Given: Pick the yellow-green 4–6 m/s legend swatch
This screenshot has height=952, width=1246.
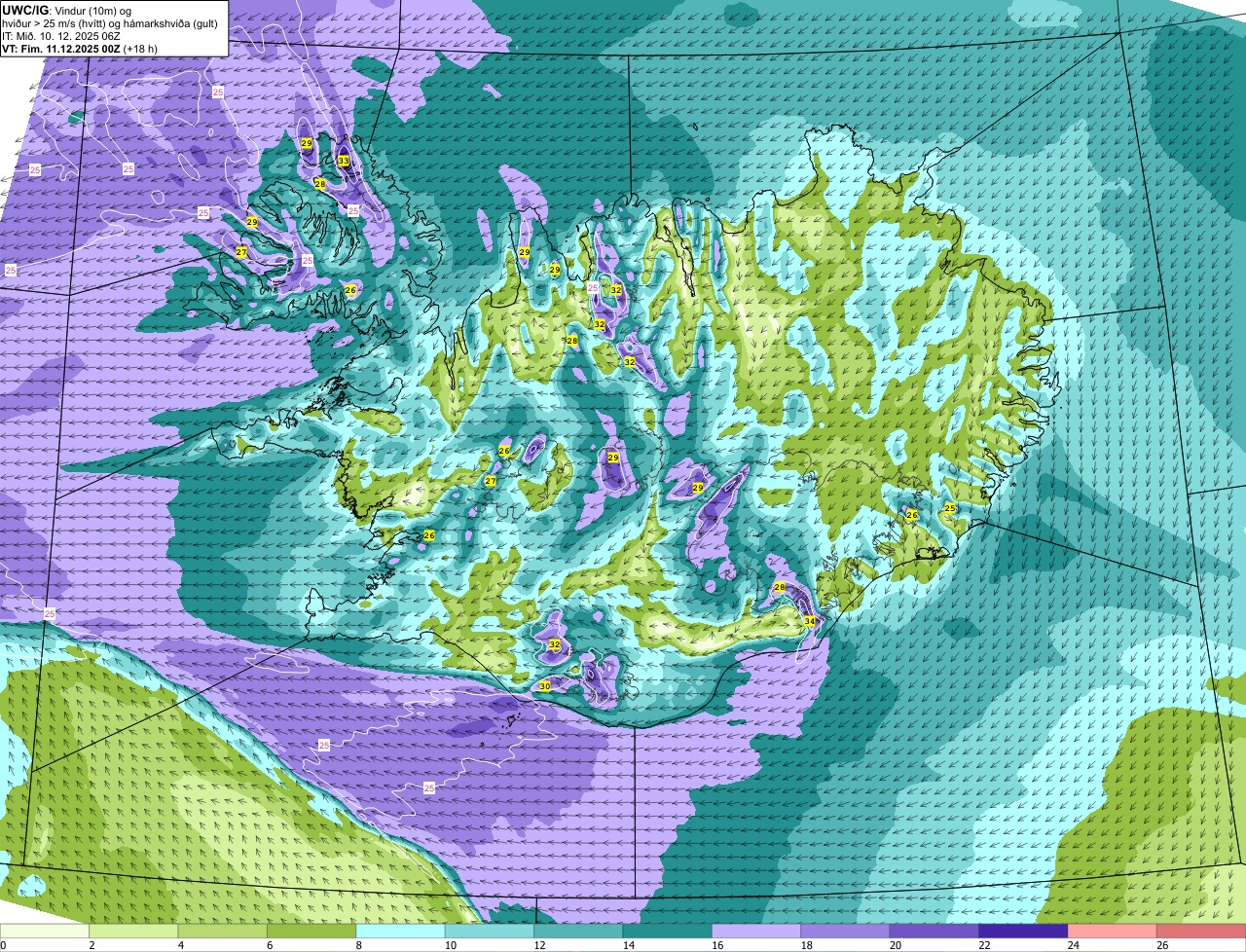Looking at the screenshot, I should click(223, 931).
